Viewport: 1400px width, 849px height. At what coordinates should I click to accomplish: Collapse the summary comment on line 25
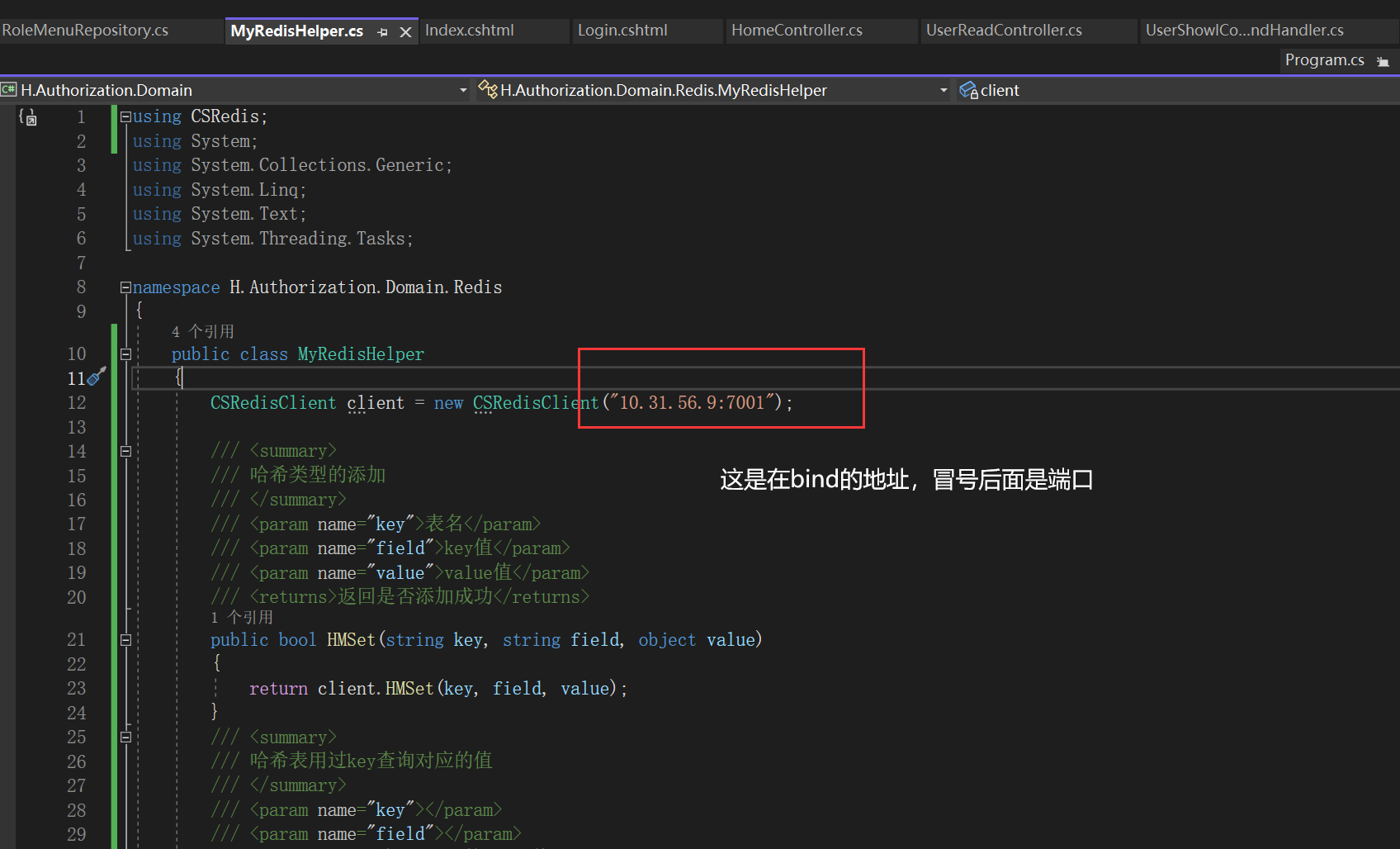[125, 737]
